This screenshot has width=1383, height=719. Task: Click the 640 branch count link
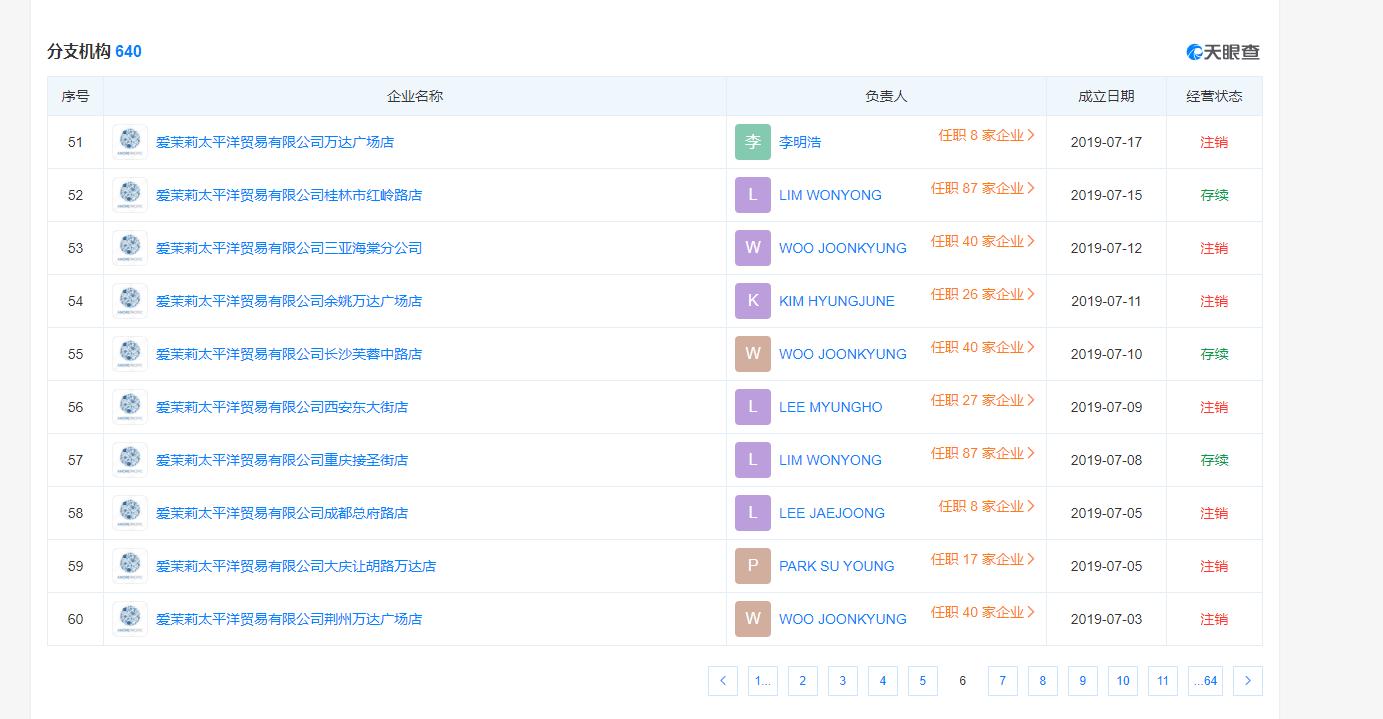[128, 51]
